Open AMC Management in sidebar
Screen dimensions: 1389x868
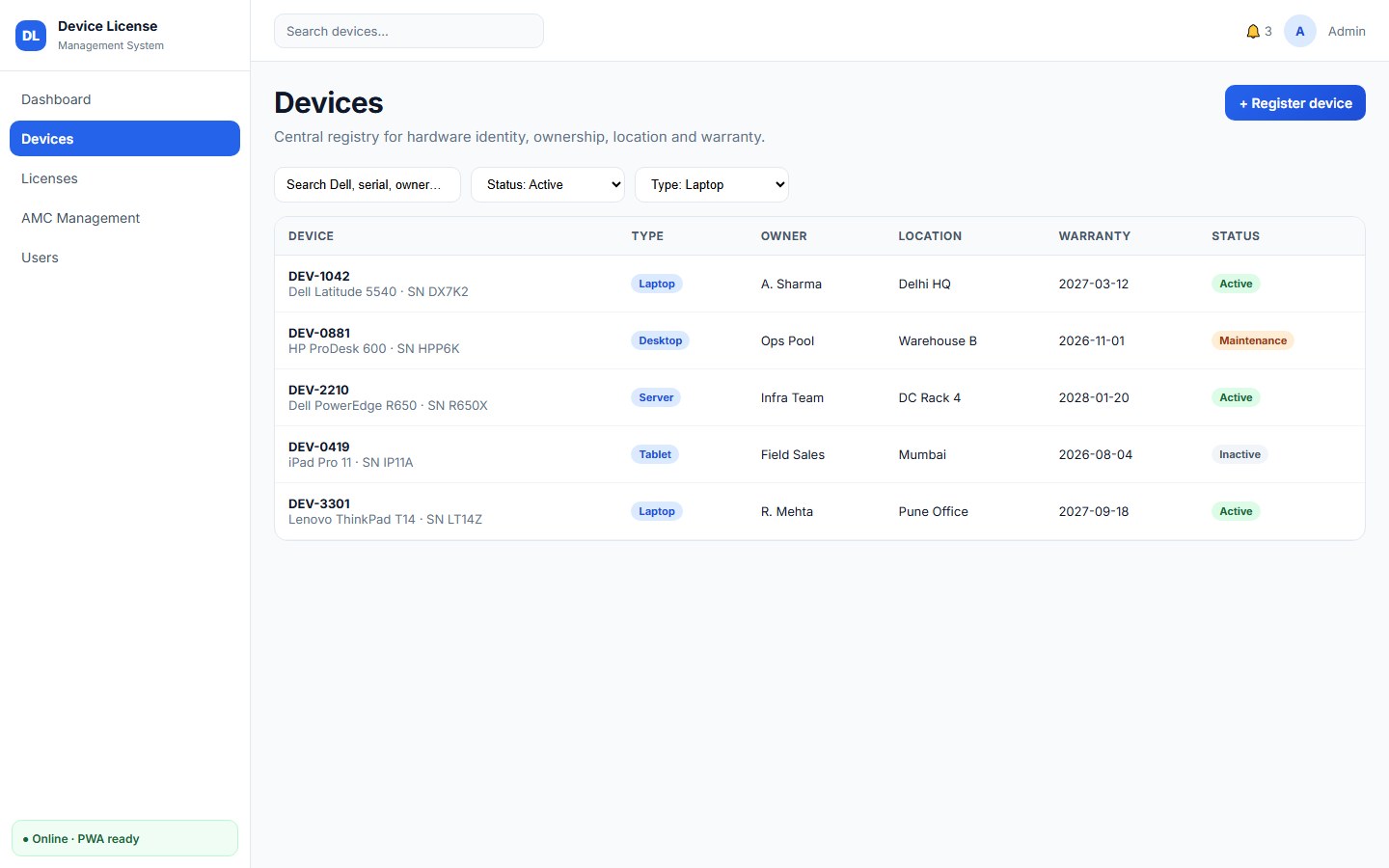pos(124,218)
